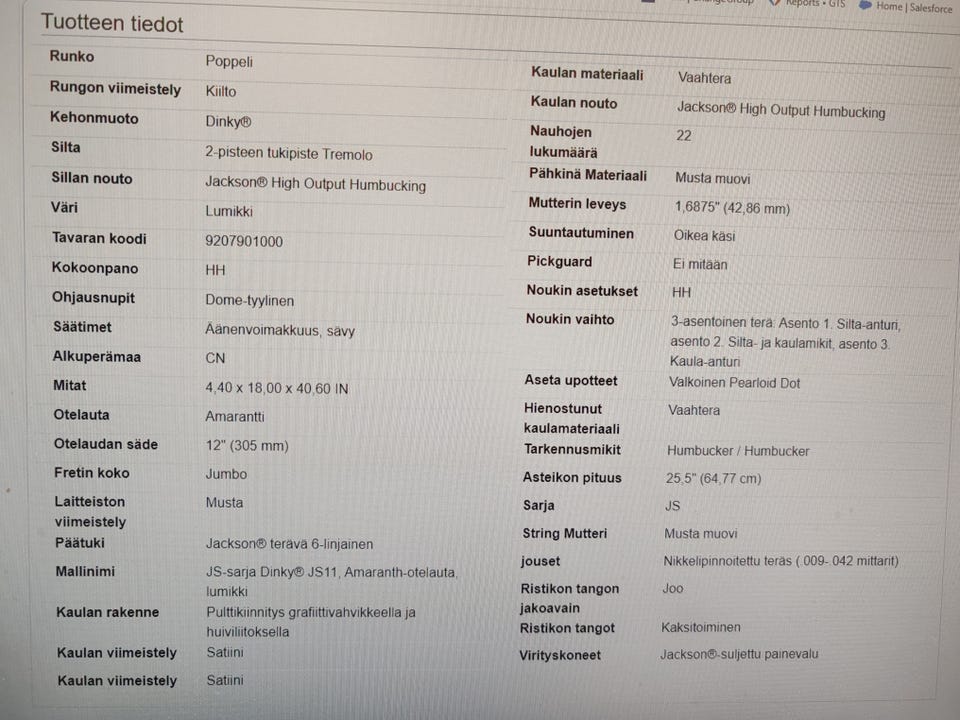
Task: Click the 'Tarkennusmikit' label
Action: pos(572,450)
